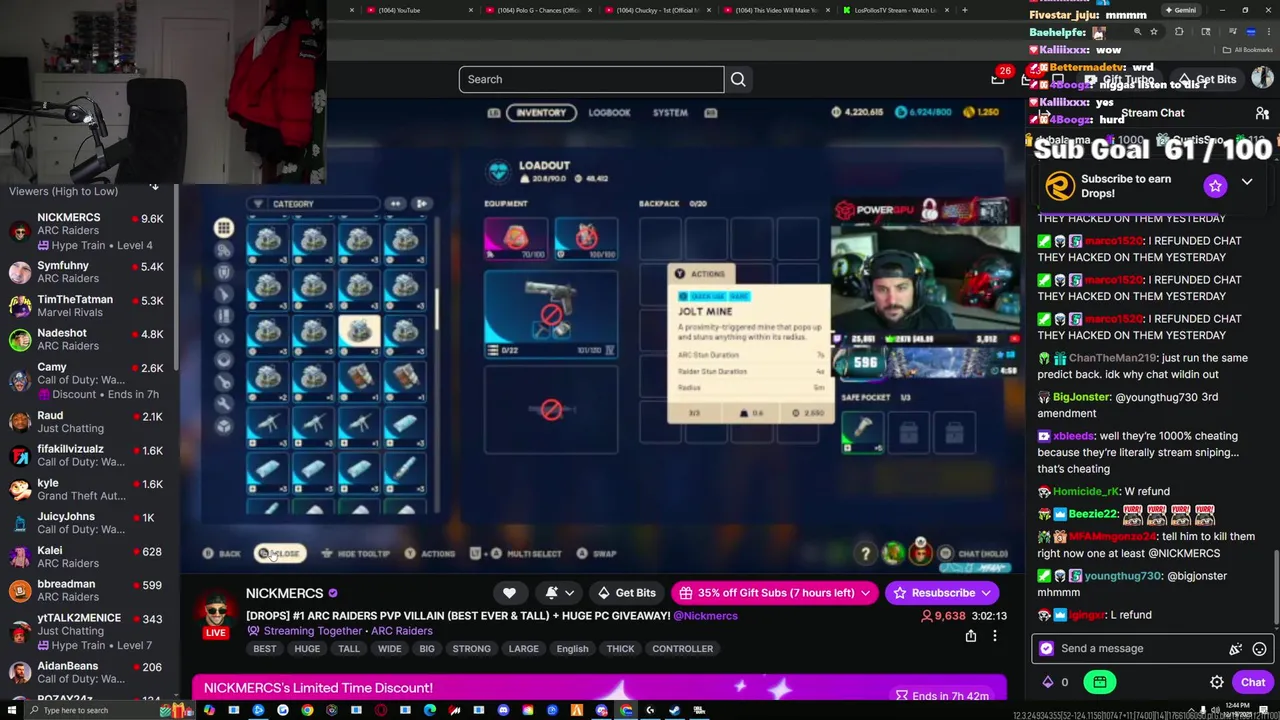Open notification bell dropdown for channel
Image resolution: width=1280 pixels, height=720 pixels.
[558, 593]
